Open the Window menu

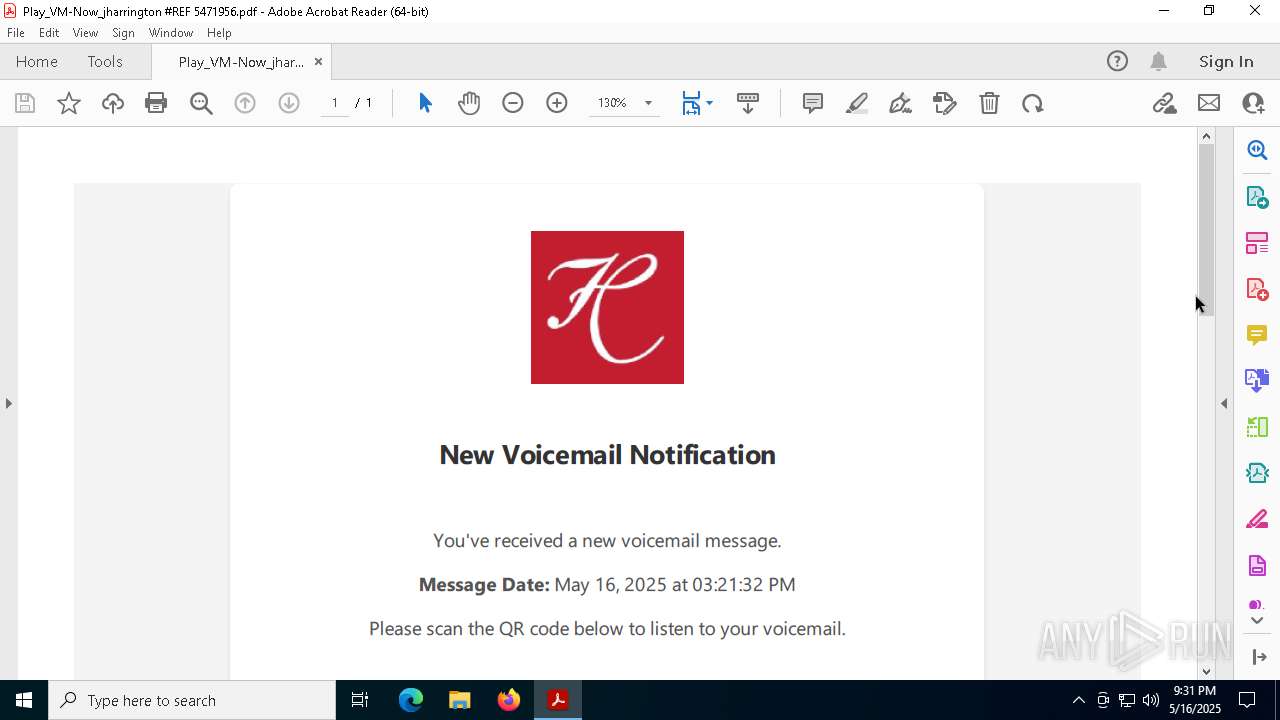(x=171, y=32)
